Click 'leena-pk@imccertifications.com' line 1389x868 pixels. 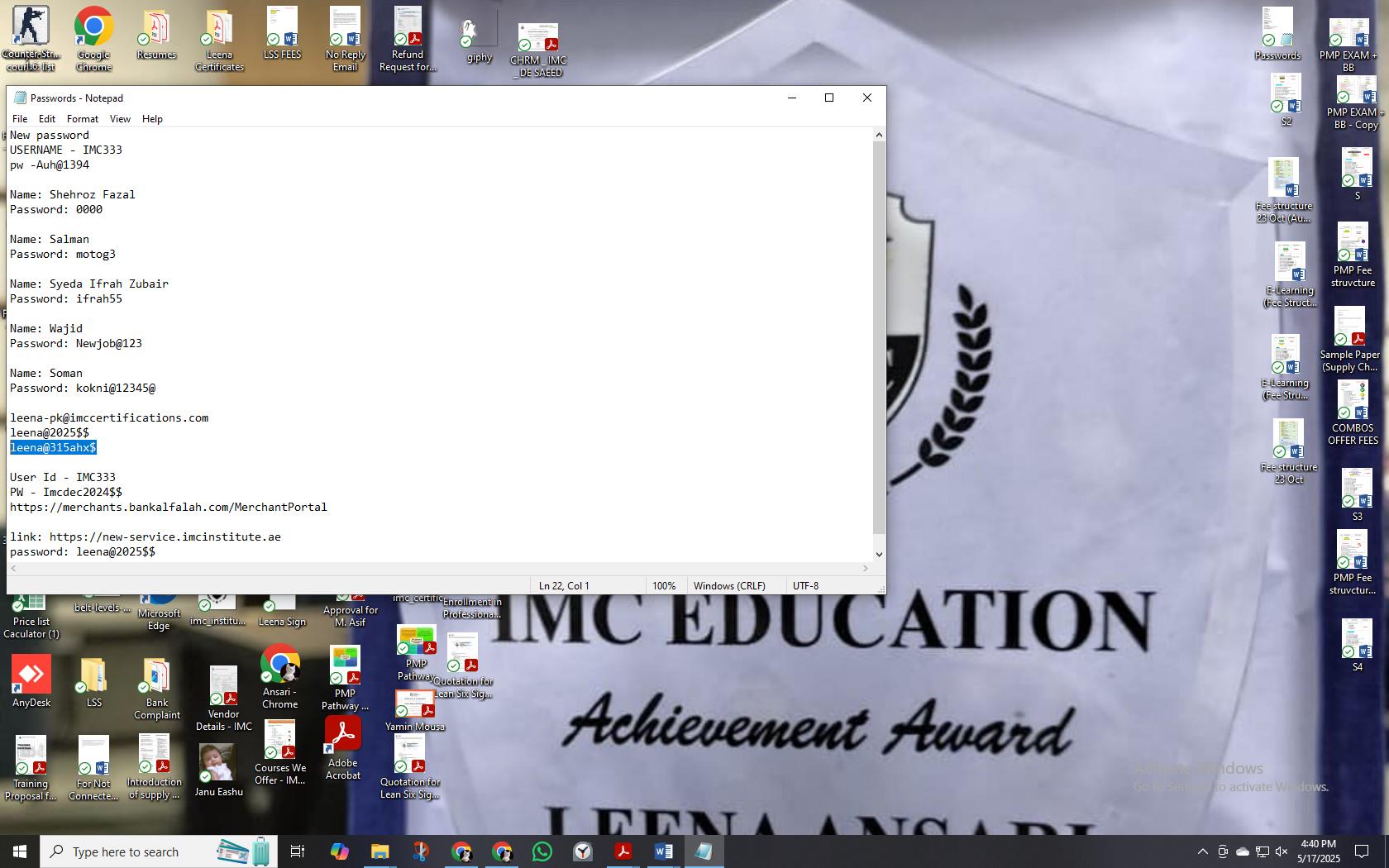[x=109, y=417]
